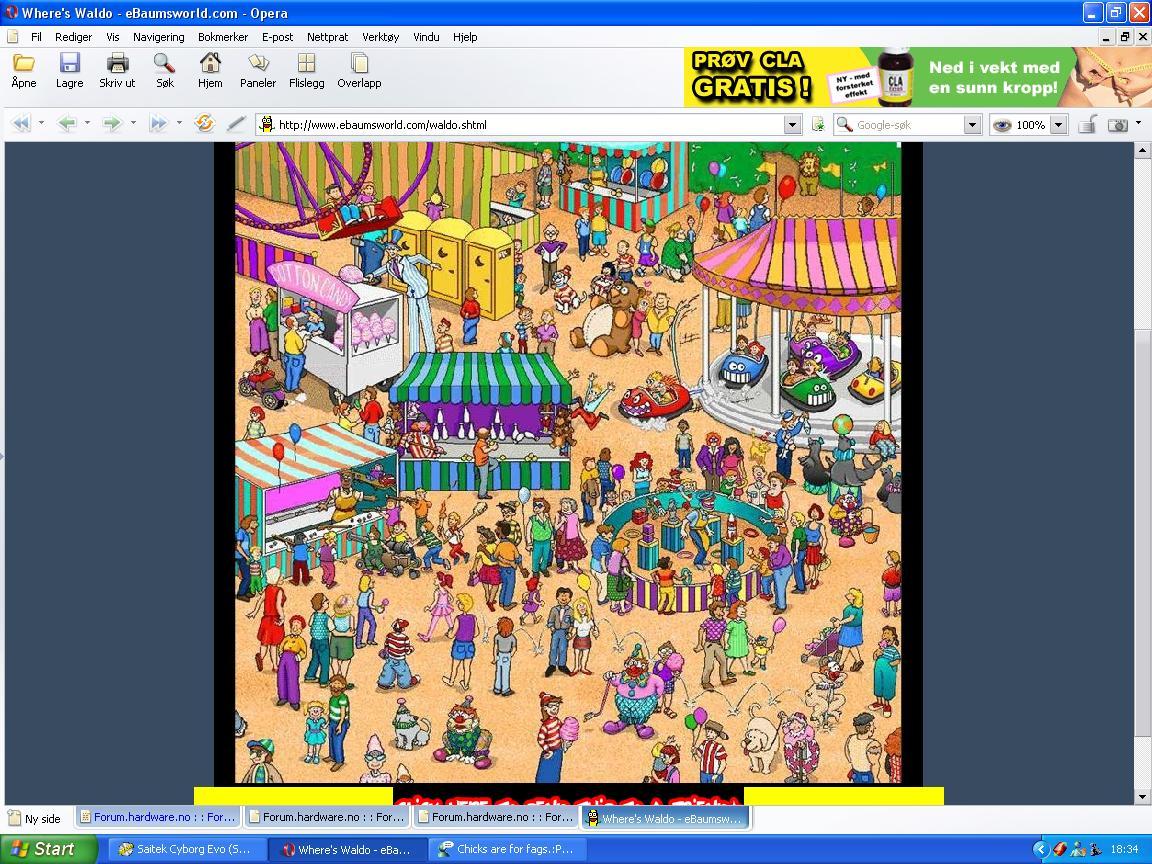
Task: Click the page scrollbar down arrow
Action: click(x=1142, y=796)
